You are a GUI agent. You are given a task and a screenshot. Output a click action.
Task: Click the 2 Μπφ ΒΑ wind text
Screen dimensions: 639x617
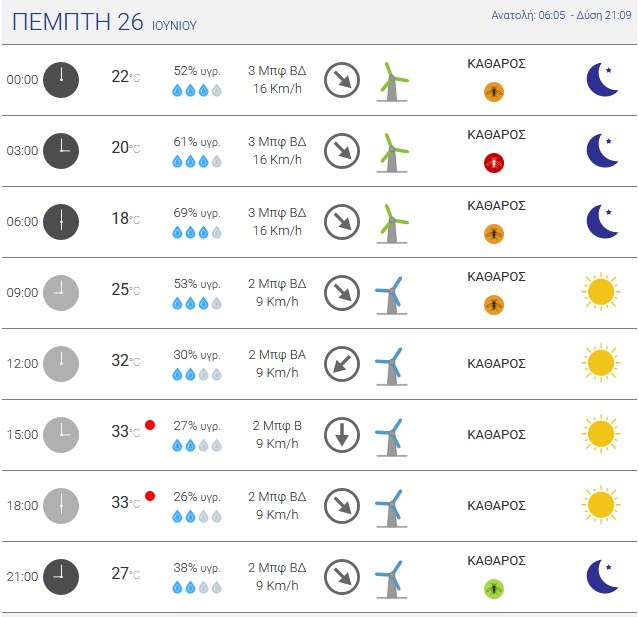point(277,355)
